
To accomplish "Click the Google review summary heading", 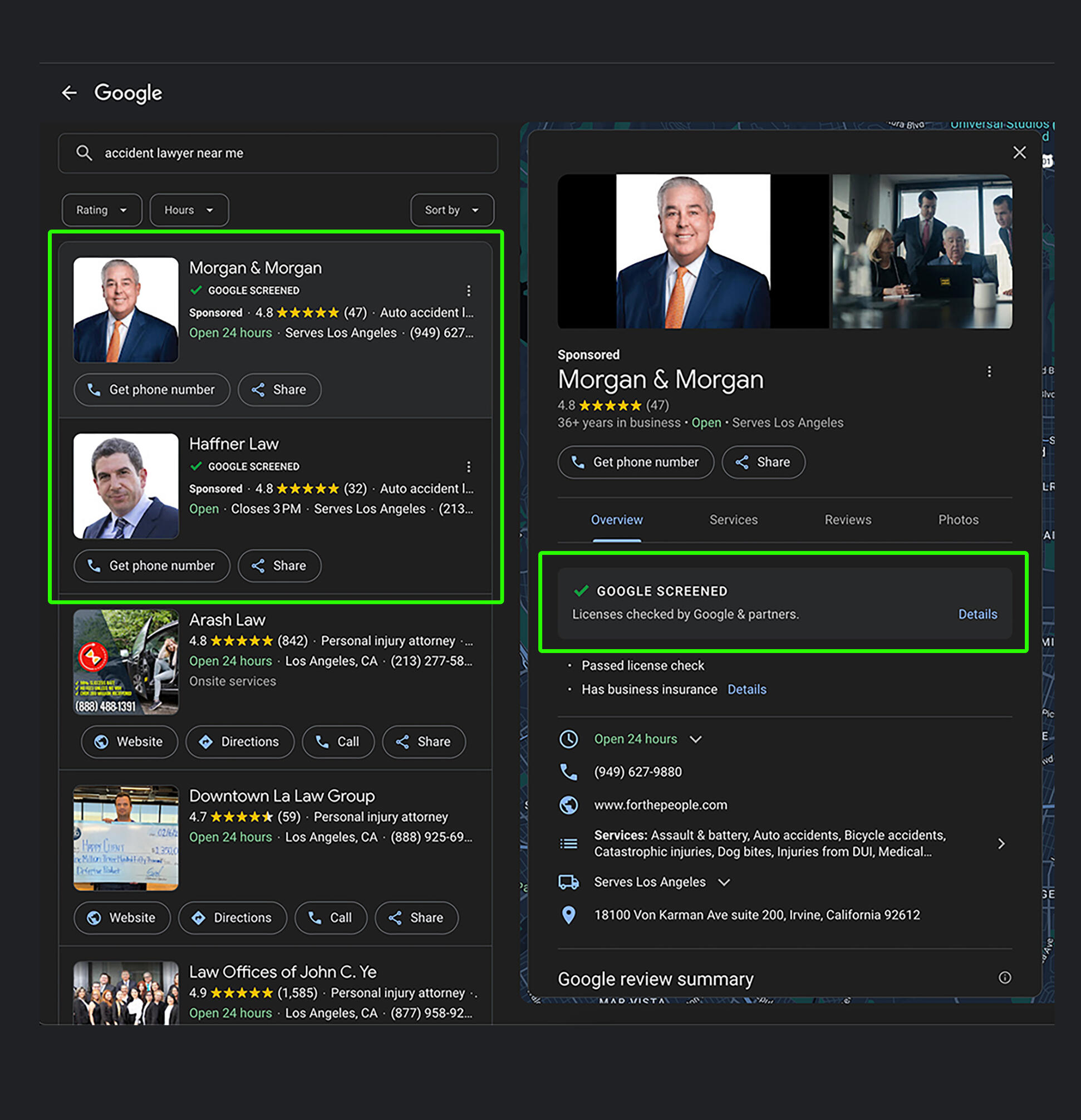I will point(655,979).
